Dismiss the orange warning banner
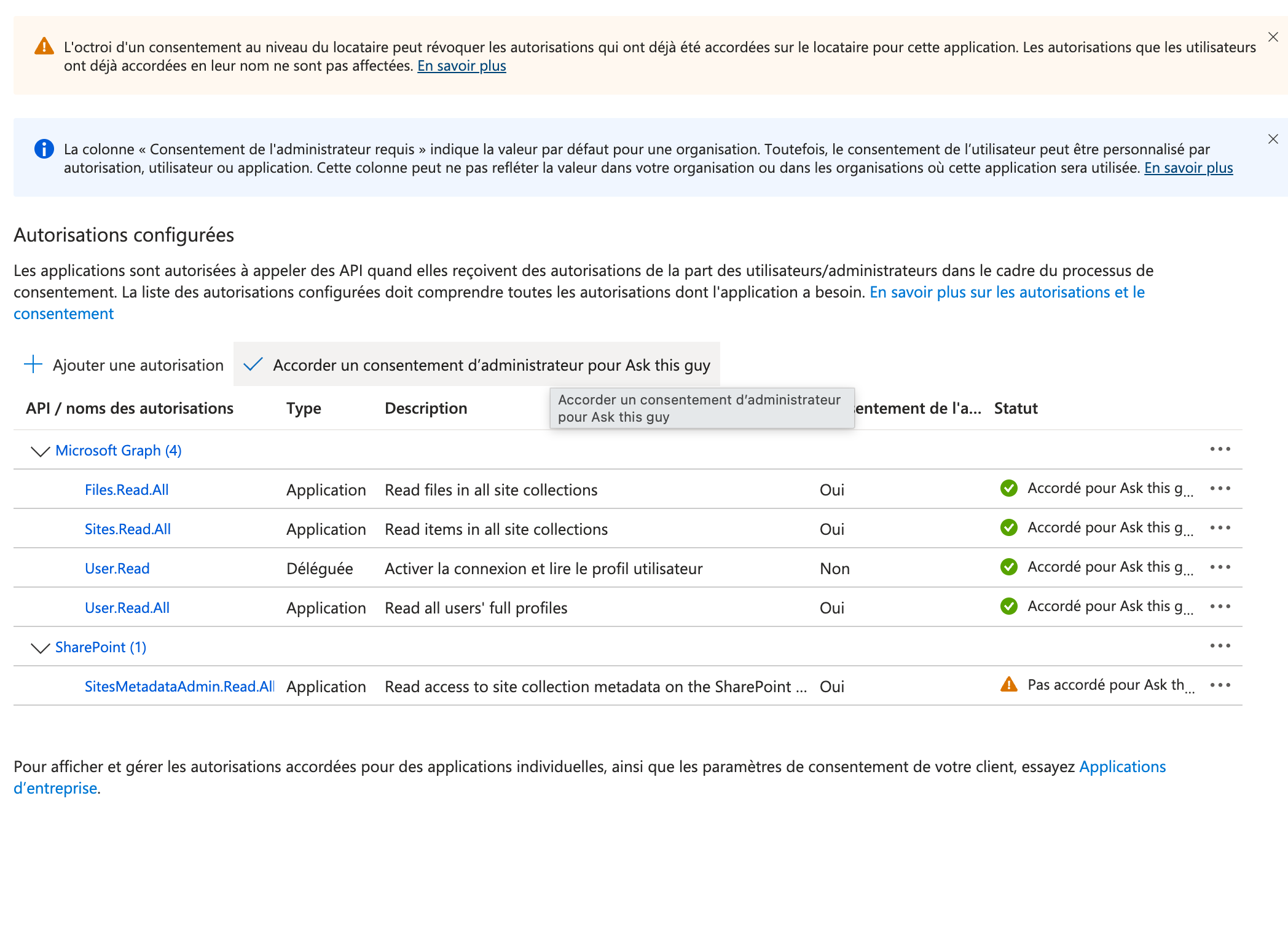 pyautogui.click(x=1273, y=37)
